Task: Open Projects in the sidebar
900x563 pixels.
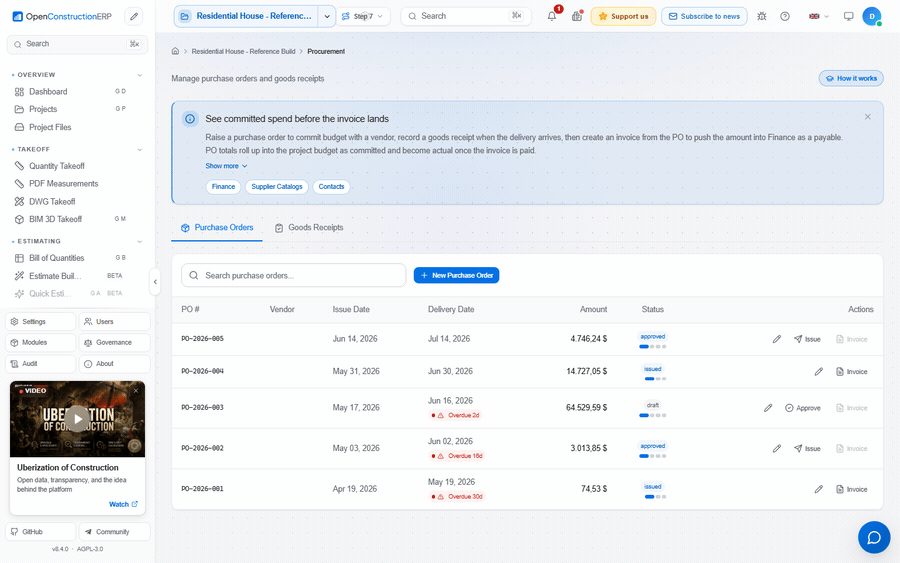Action: [76, 109]
